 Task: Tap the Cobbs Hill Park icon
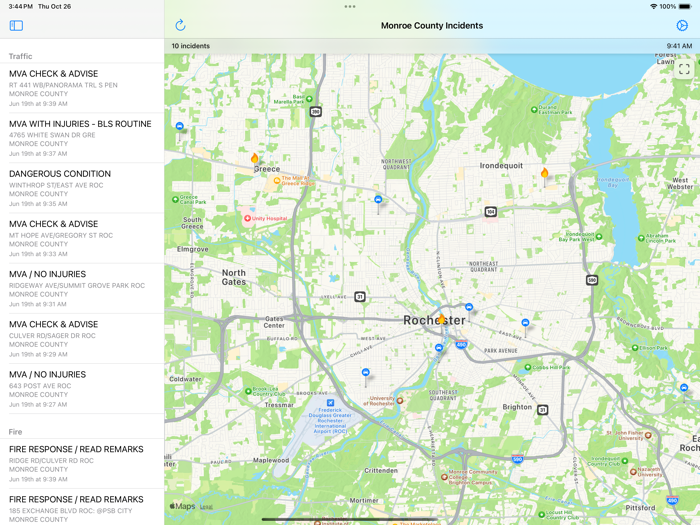528,367
